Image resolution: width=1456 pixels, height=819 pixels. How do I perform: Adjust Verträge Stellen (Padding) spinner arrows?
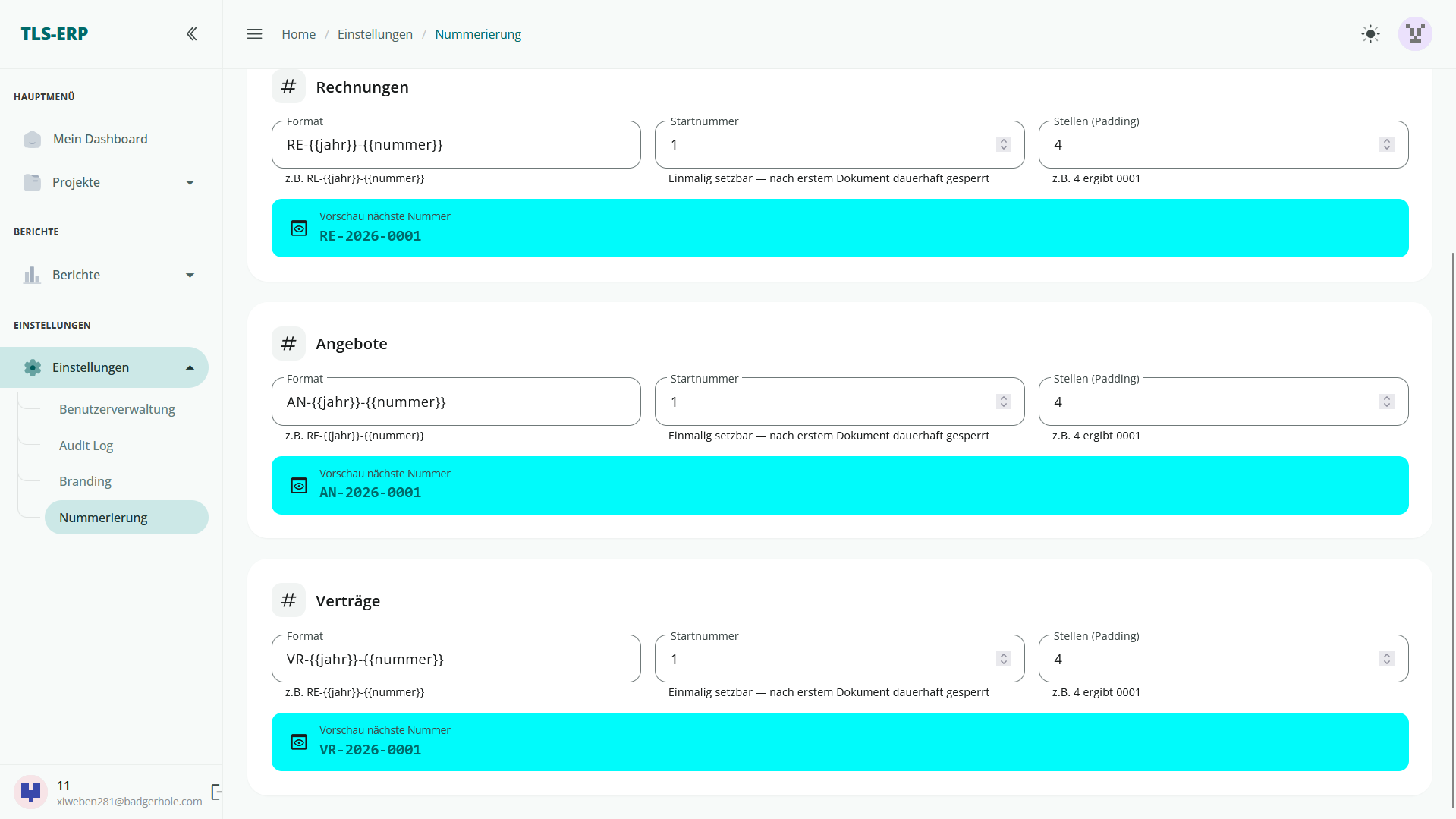click(x=1386, y=659)
